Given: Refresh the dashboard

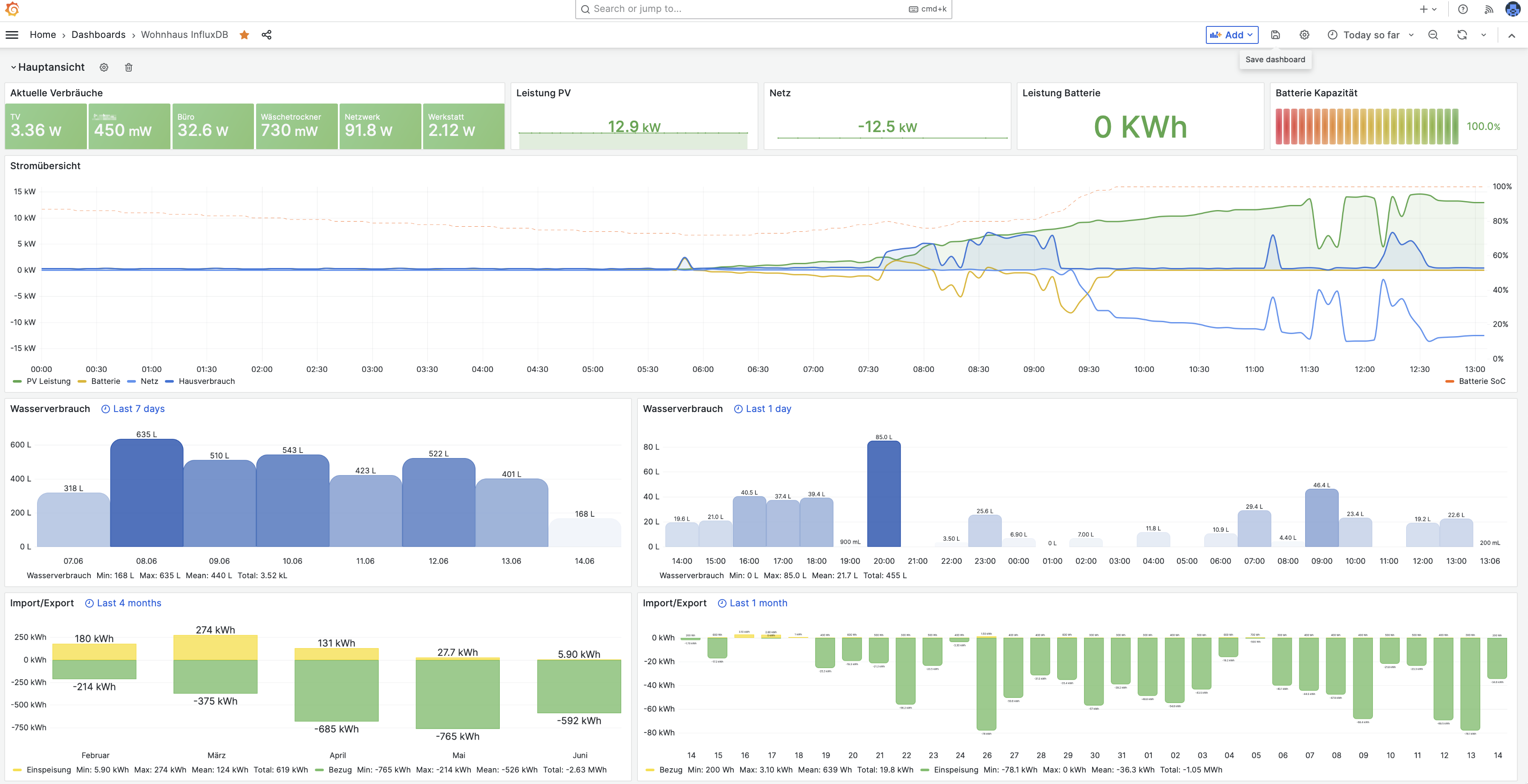Looking at the screenshot, I should 1462,35.
